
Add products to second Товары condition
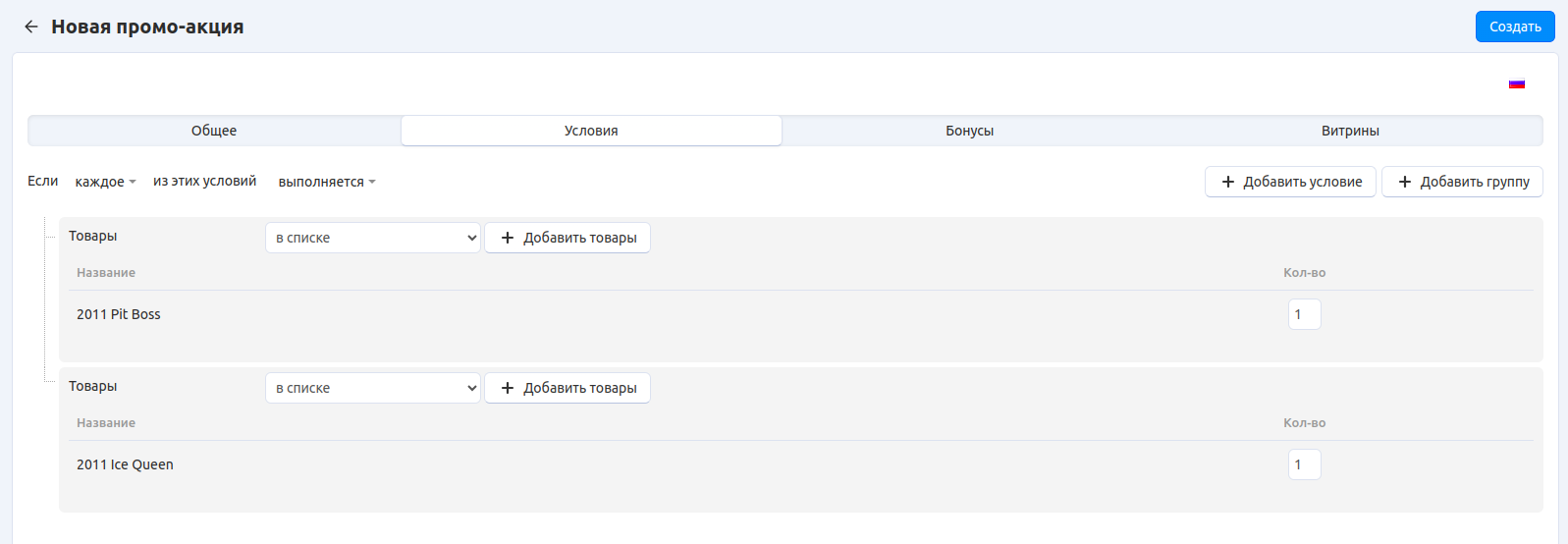click(x=568, y=388)
